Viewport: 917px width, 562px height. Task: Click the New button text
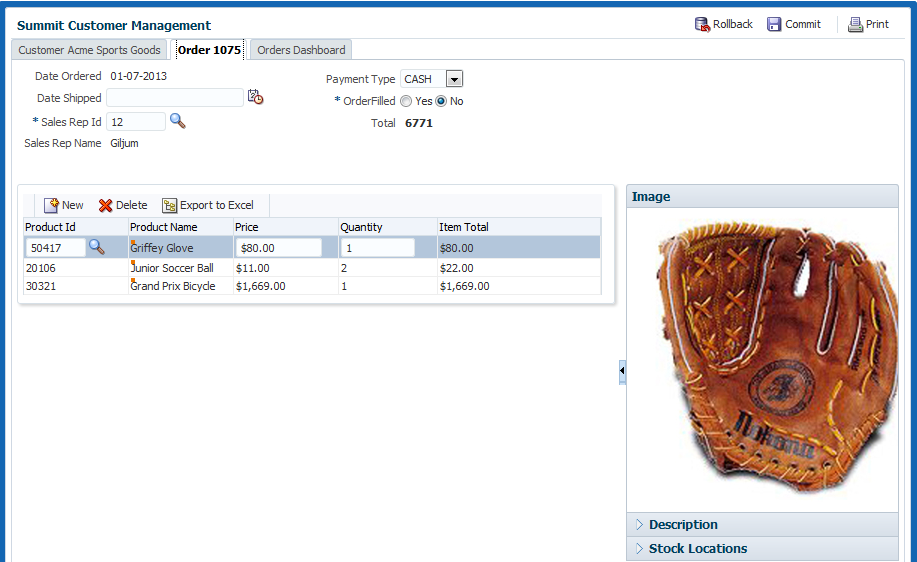[73, 205]
